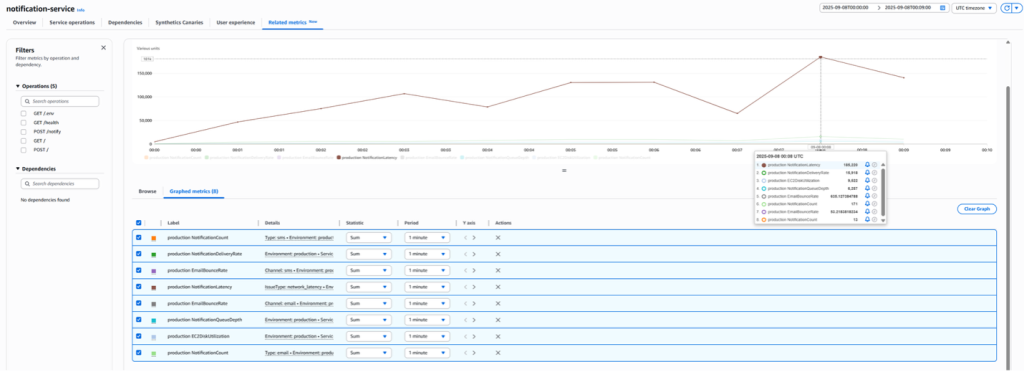This screenshot has height=372, width=1024.
Task: Open the notification-service Info link
Action: click(80, 10)
